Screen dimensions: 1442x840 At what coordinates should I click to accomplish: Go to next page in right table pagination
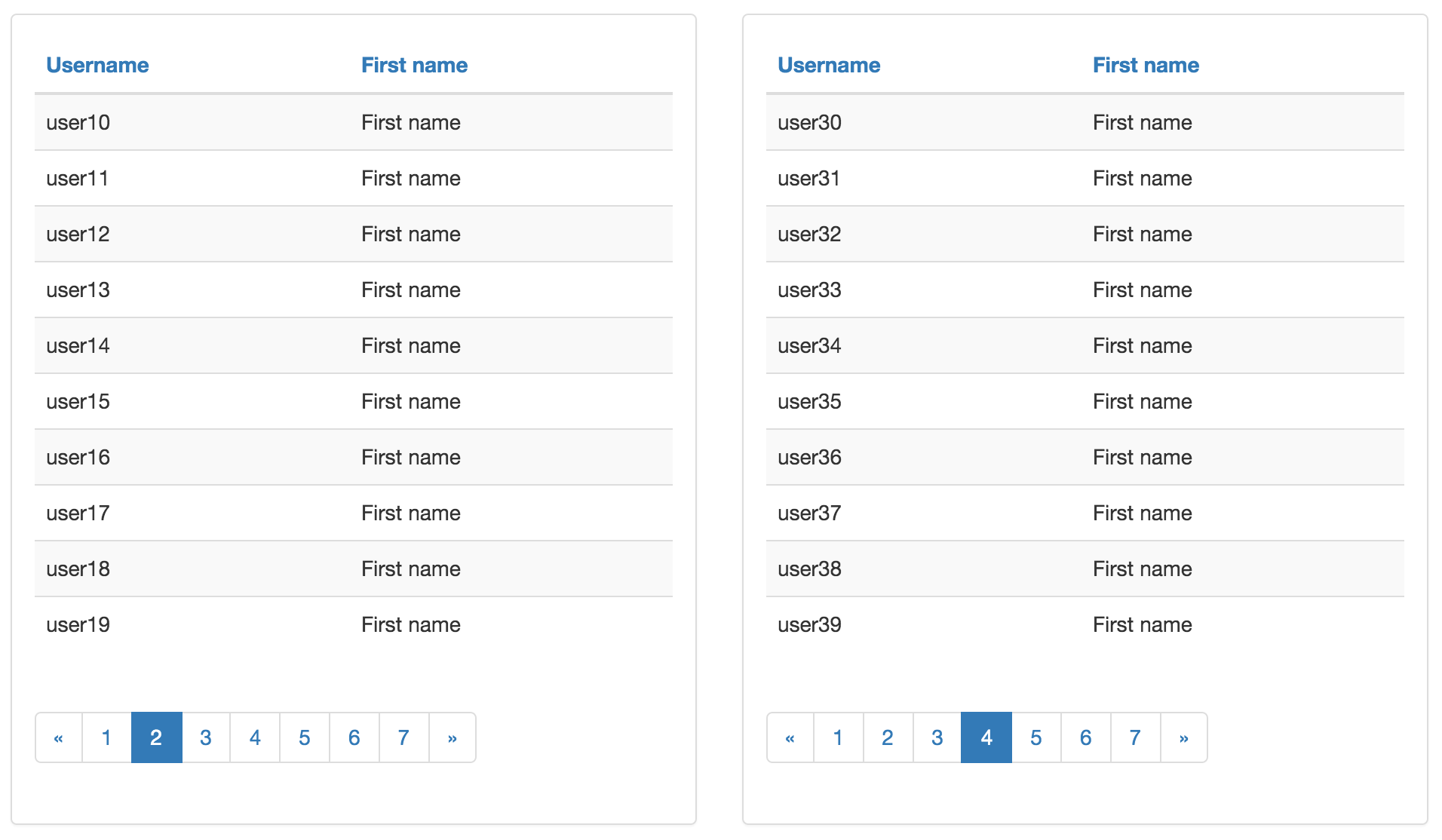coord(1184,737)
